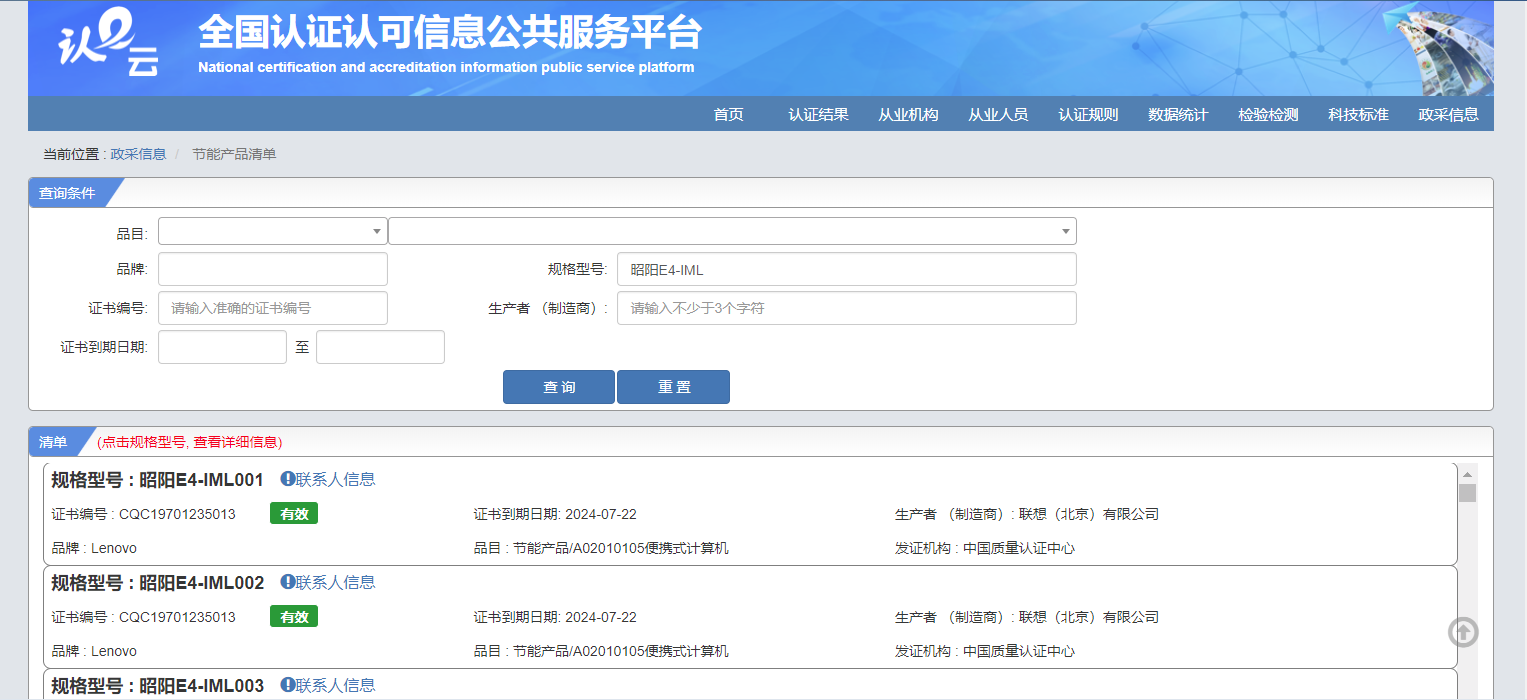Select 检验检测 in the navigation bar
The height and width of the screenshot is (700, 1527).
[x=1268, y=114]
